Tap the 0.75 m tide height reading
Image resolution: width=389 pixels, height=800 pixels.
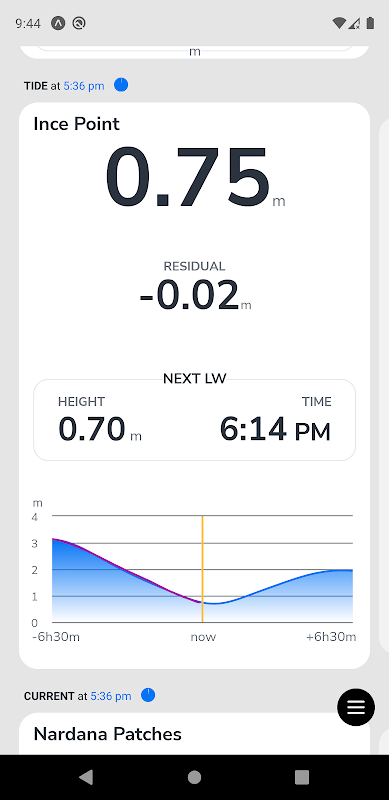(x=194, y=177)
